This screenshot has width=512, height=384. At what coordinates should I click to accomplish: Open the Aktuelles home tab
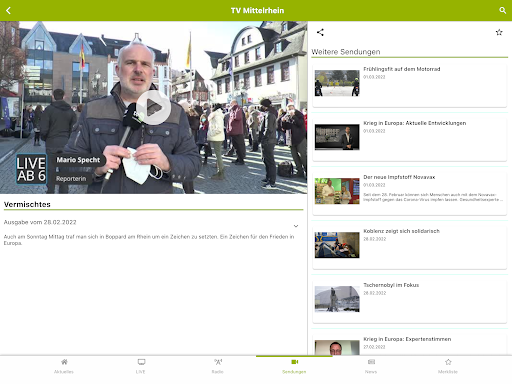64,366
